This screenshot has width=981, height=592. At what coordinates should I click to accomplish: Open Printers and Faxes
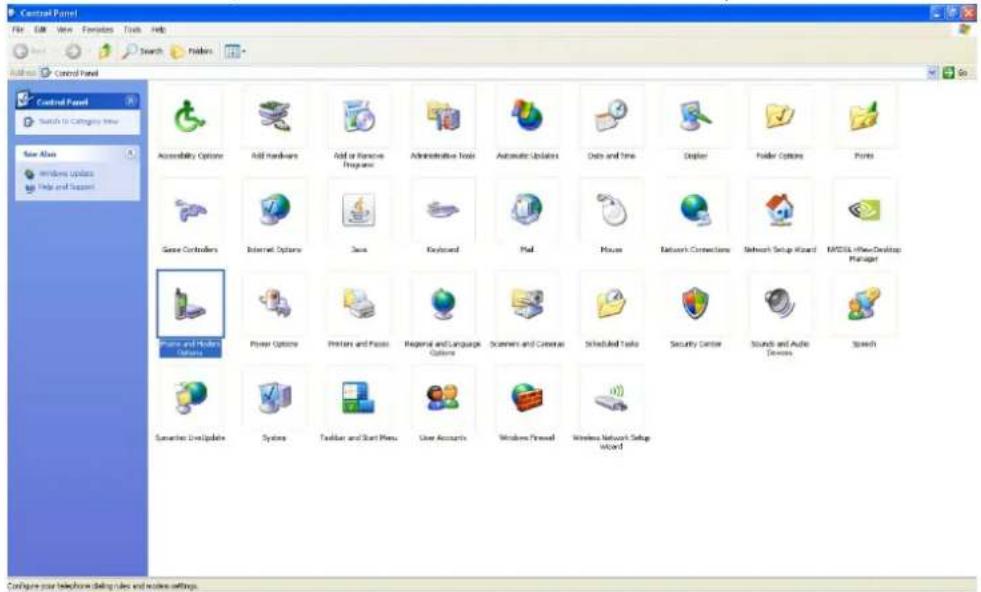coord(358,304)
